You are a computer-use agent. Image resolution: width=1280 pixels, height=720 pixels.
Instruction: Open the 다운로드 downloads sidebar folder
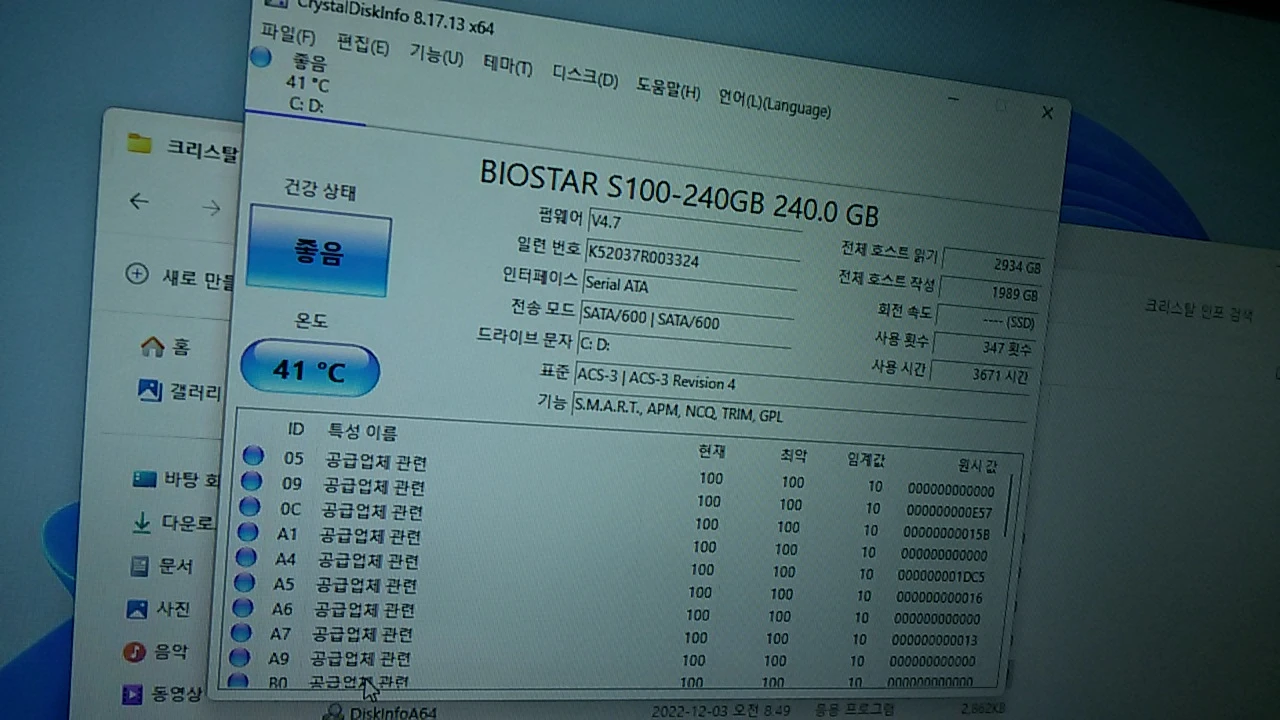174,522
